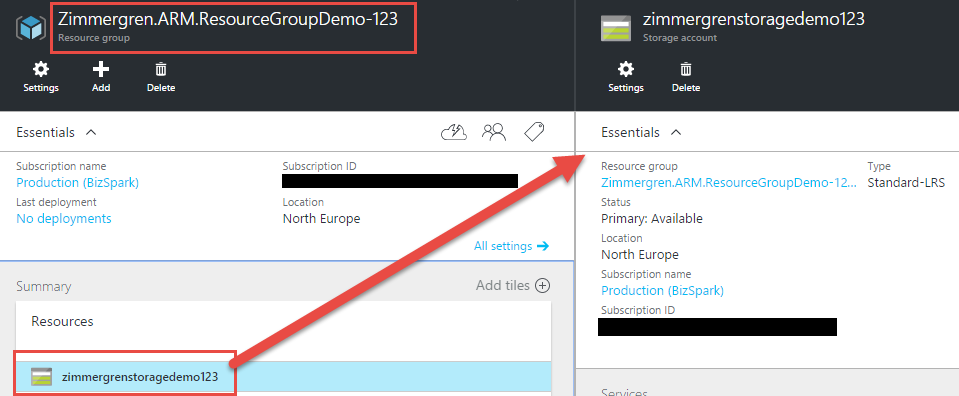
Task: Open the tags icon in Essentials
Action: click(535, 132)
